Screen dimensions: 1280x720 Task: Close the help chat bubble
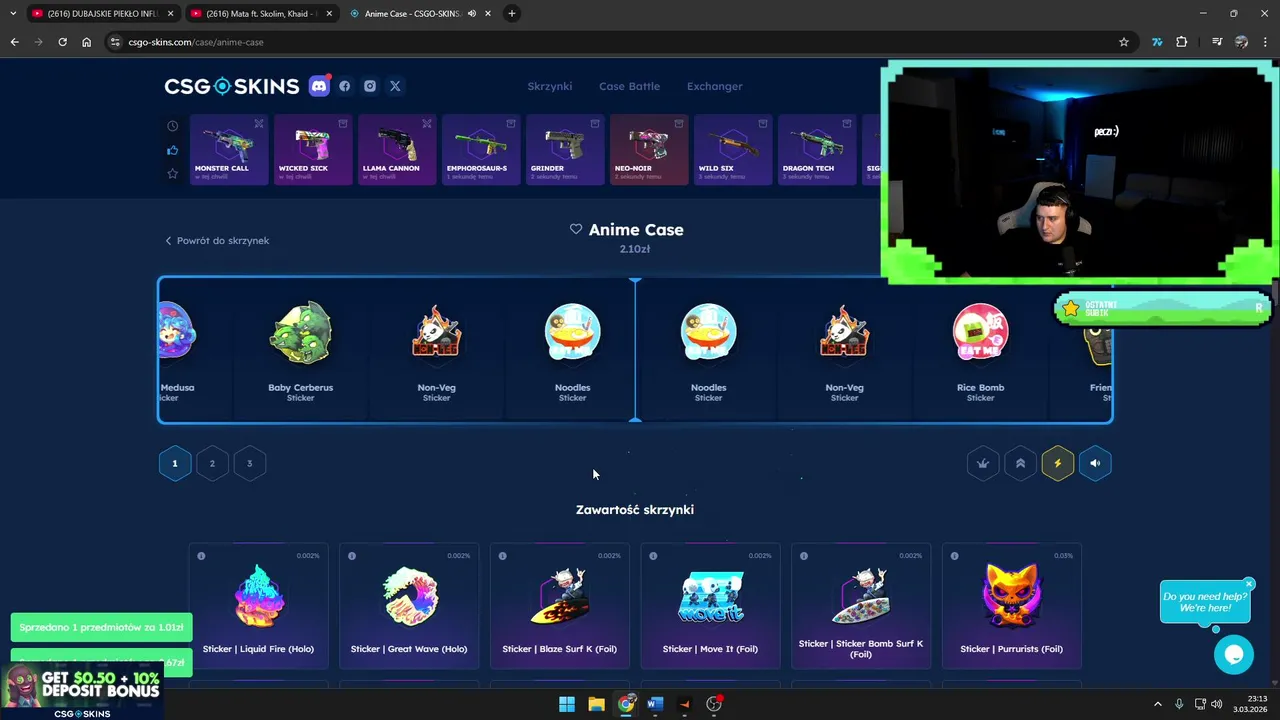pos(1249,584)
